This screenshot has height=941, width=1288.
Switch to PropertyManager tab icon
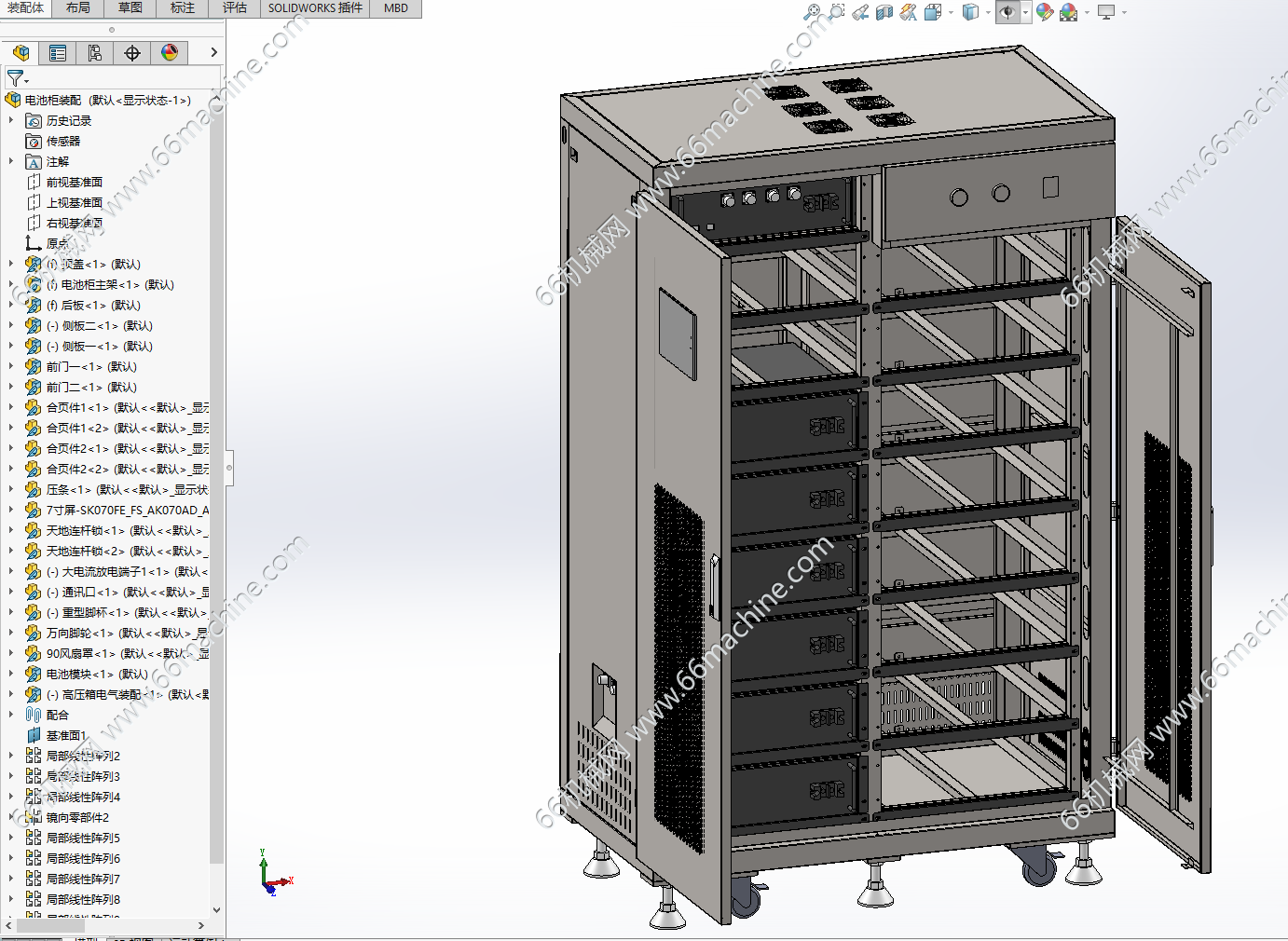tap(58, 53)
